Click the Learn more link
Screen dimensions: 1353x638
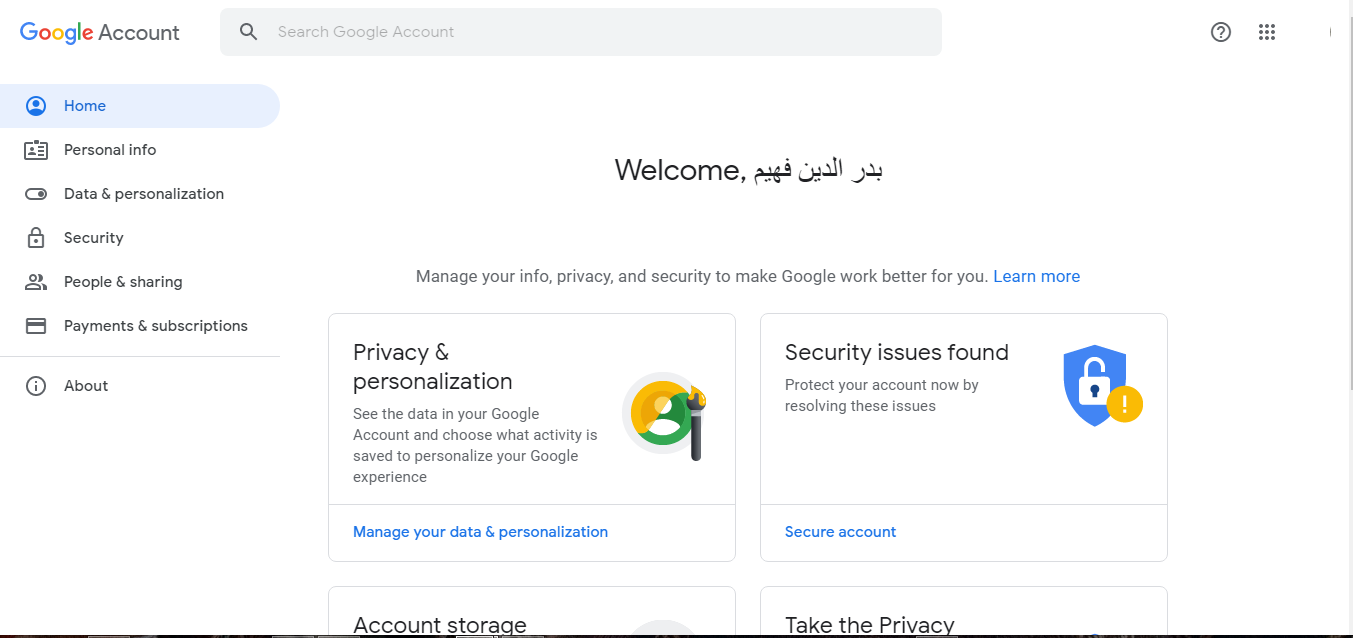[1036, 276]
